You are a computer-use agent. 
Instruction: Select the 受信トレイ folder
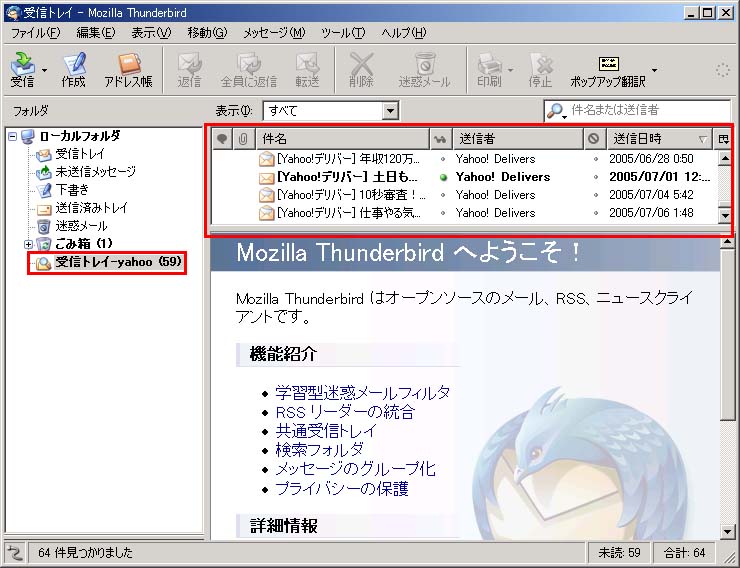click(x=80, y=154)
